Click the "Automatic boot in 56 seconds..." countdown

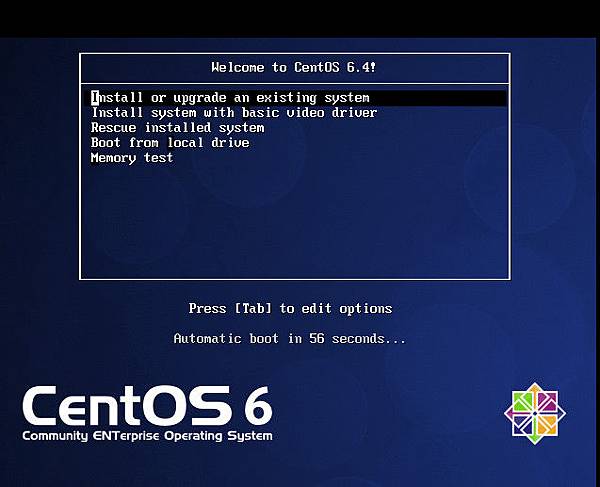click(x=290, y=339)
